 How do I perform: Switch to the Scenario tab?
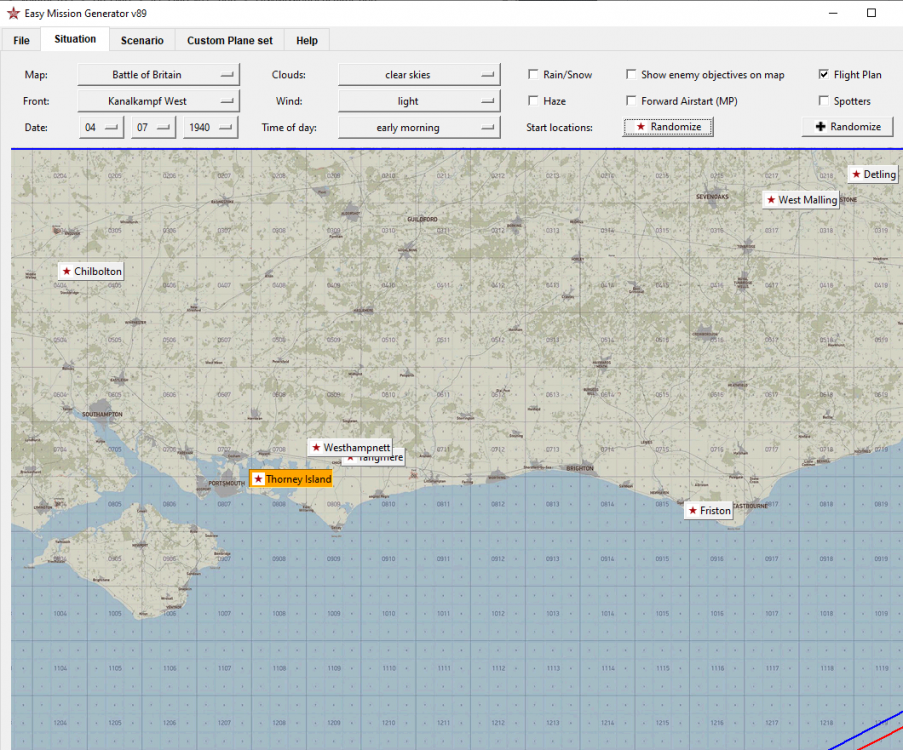[141, 40]
